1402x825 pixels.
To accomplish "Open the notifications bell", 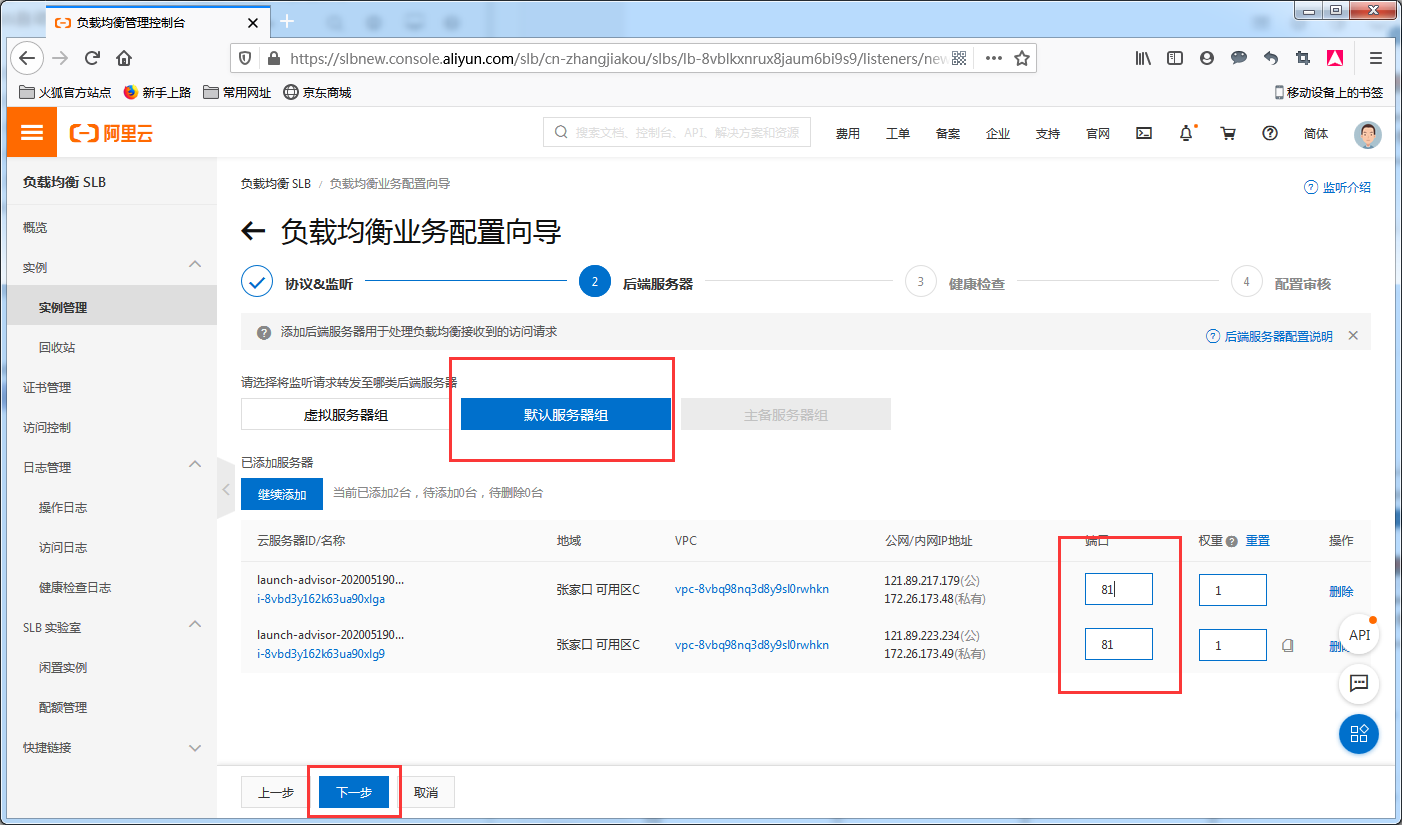I will coord(1186,133).
